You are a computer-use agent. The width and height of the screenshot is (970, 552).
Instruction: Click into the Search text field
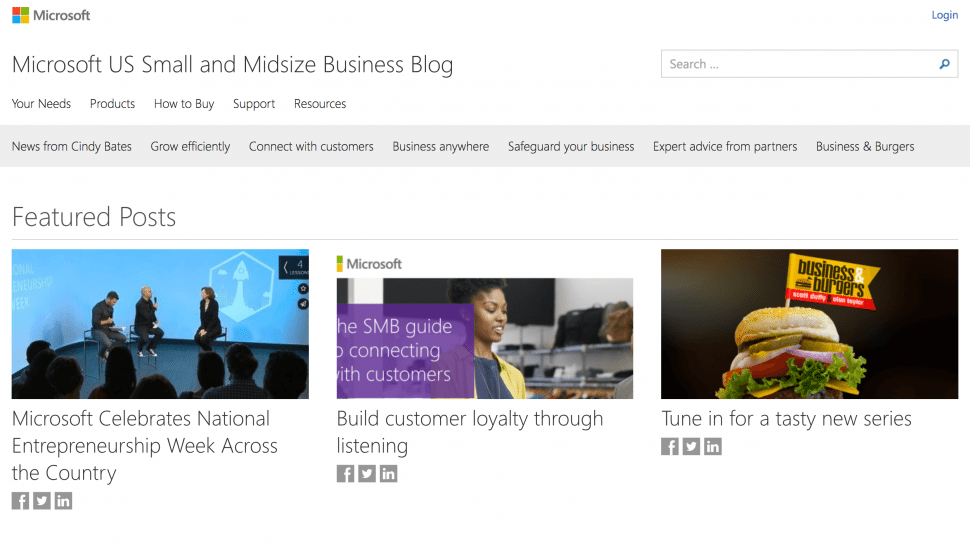(x=798, y=64)
